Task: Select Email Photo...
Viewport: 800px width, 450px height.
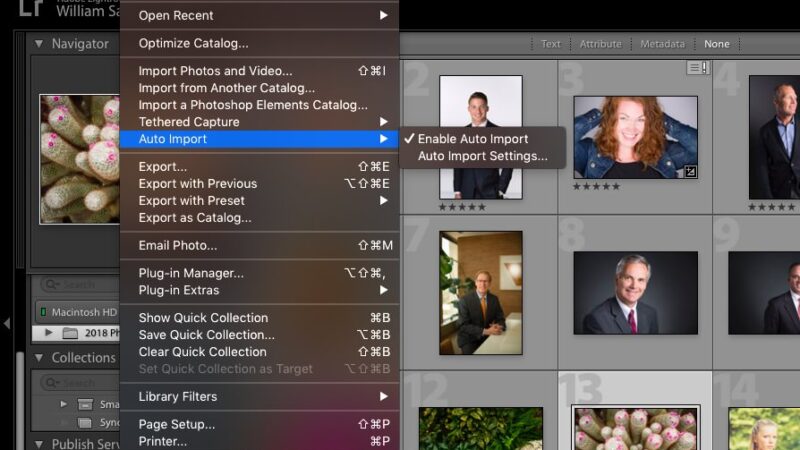Action: coord(259,245)
